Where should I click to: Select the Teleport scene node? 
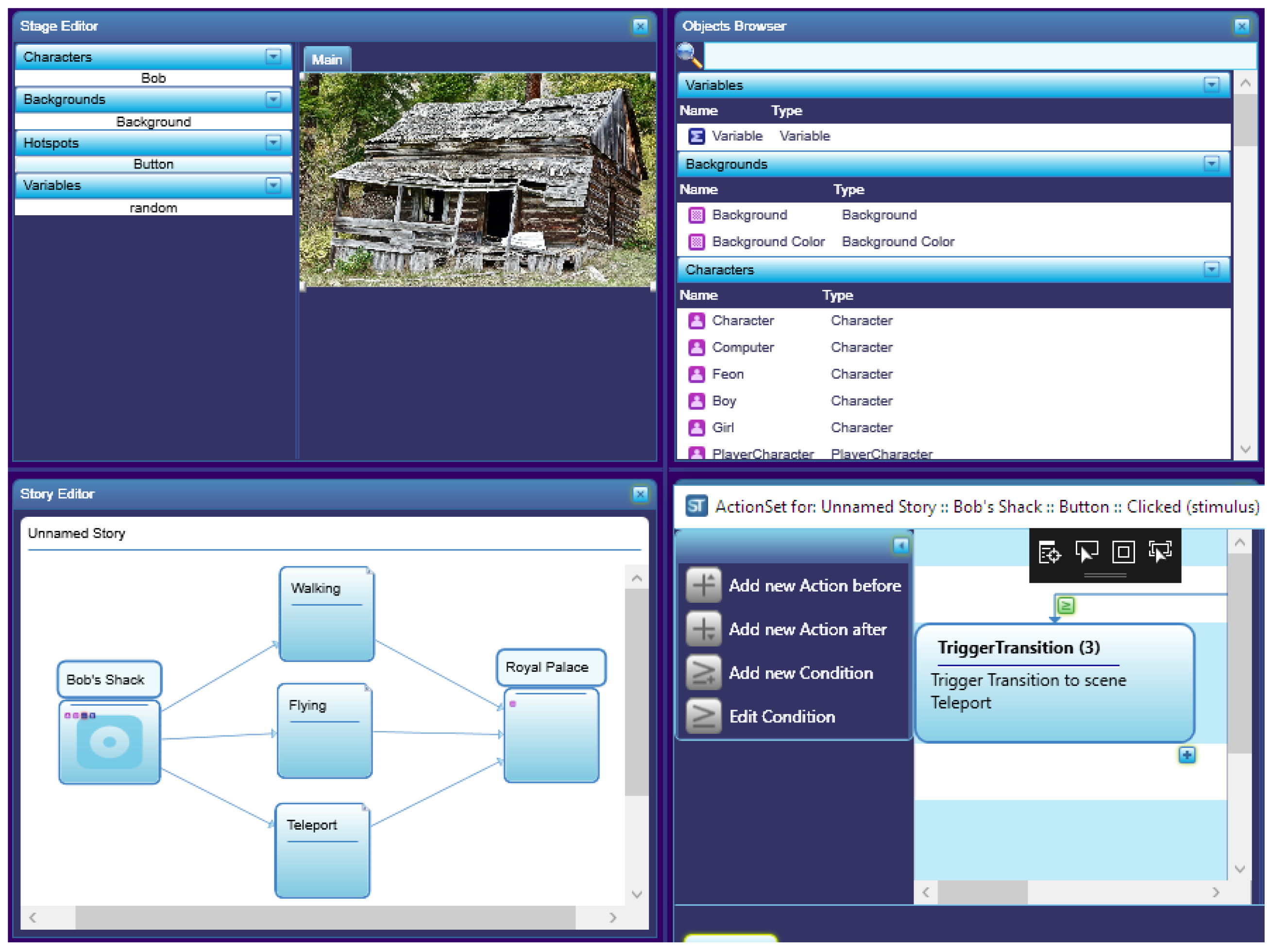(x=322, y=850)
